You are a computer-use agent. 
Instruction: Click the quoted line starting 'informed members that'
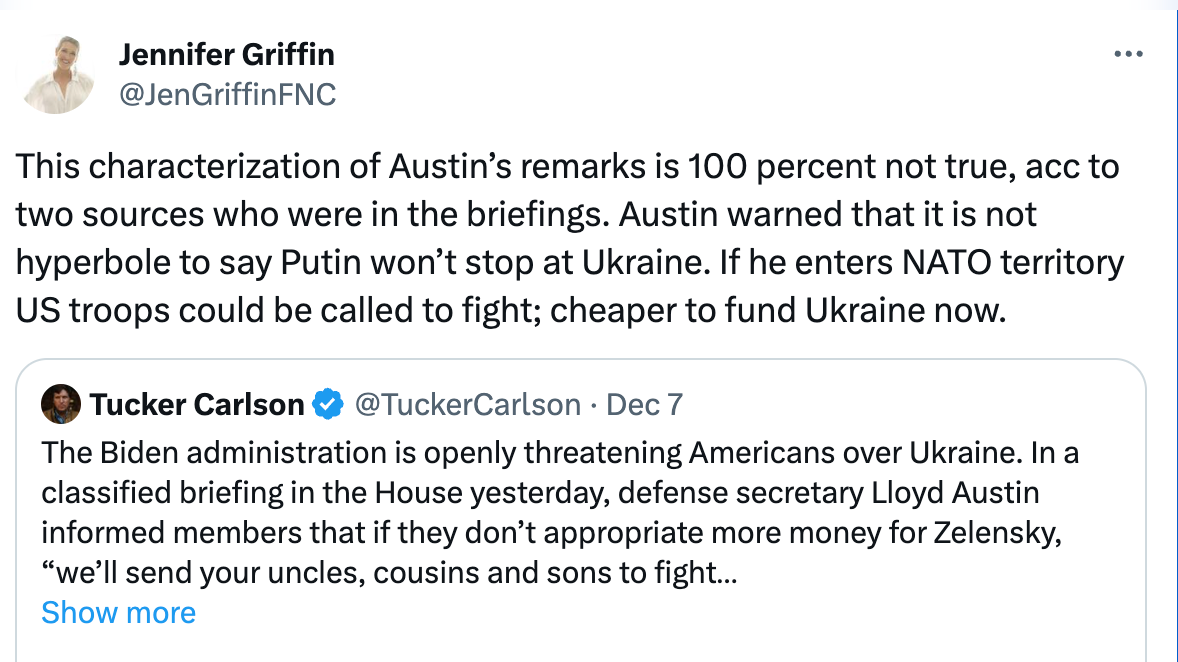(551, 533)
